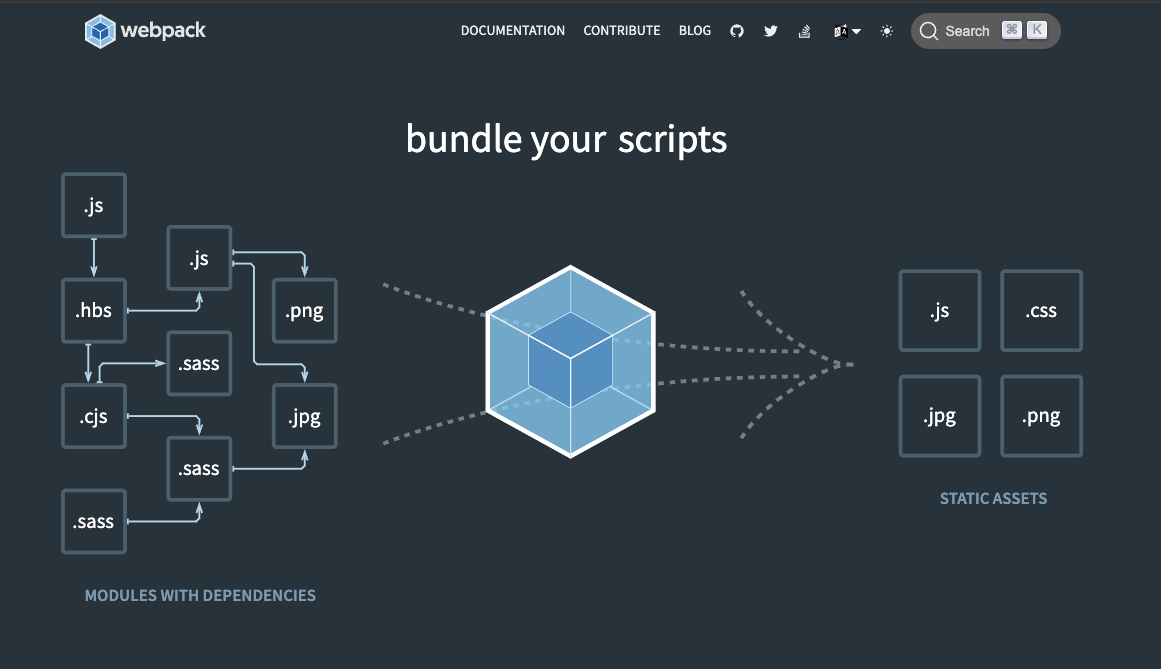Click the .hbs module box

[94, 311]
